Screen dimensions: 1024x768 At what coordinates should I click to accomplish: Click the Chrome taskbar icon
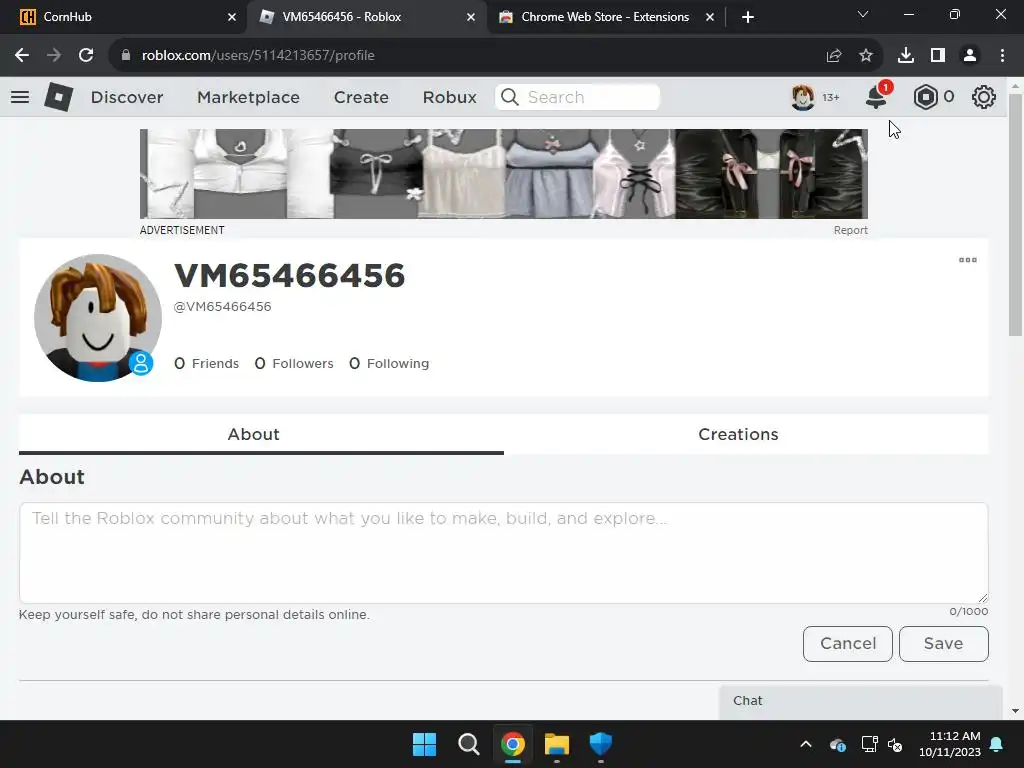click(513, 744)
